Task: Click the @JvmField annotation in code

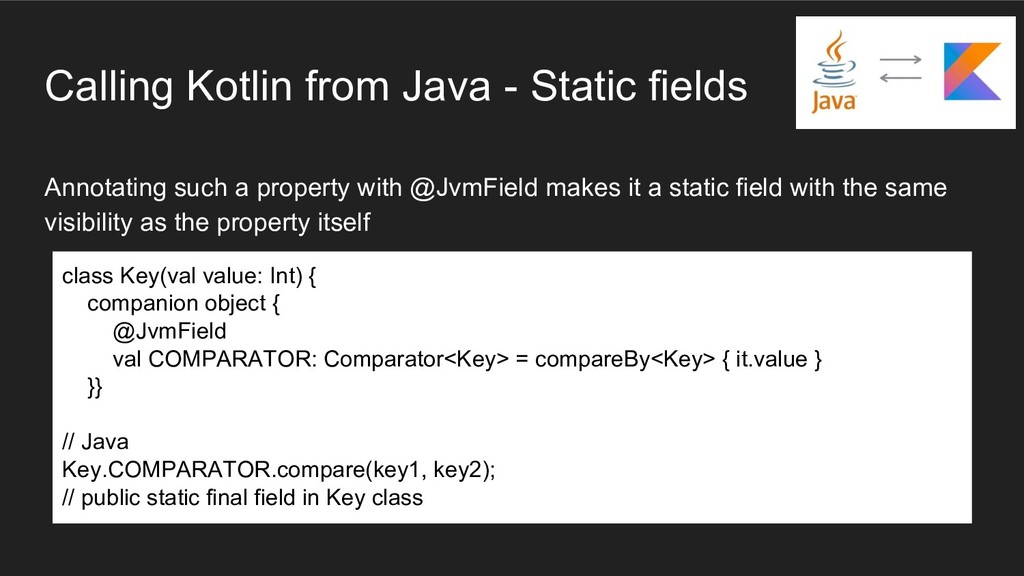Action: point(169,331)
